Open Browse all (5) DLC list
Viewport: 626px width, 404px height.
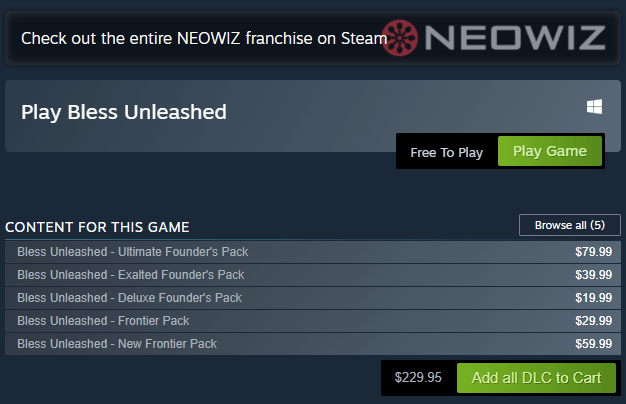[570, 225]
